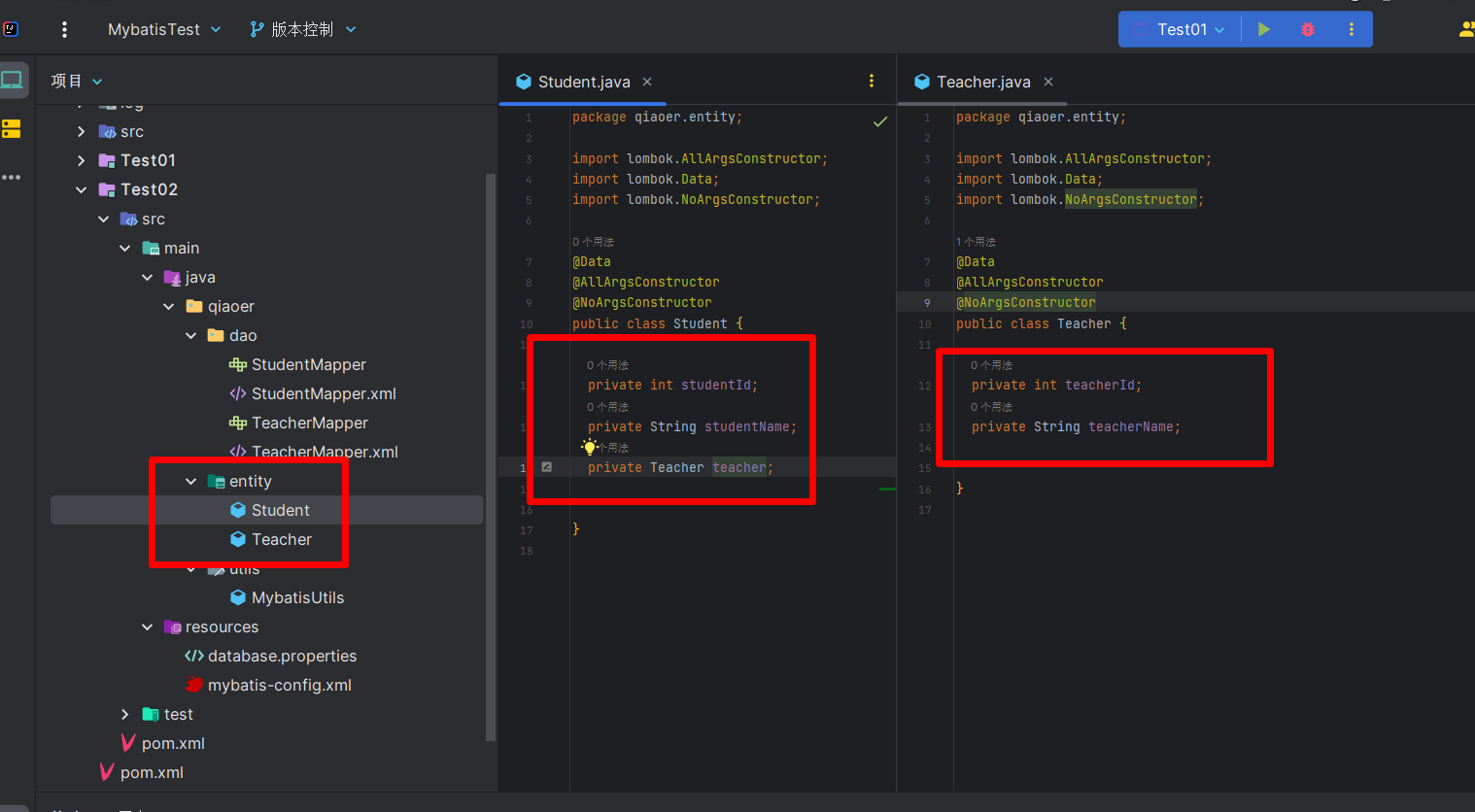The height and width of the screenshot is (812, 1475).
Task: Expand the test folder
Action: tap(125, 714)
